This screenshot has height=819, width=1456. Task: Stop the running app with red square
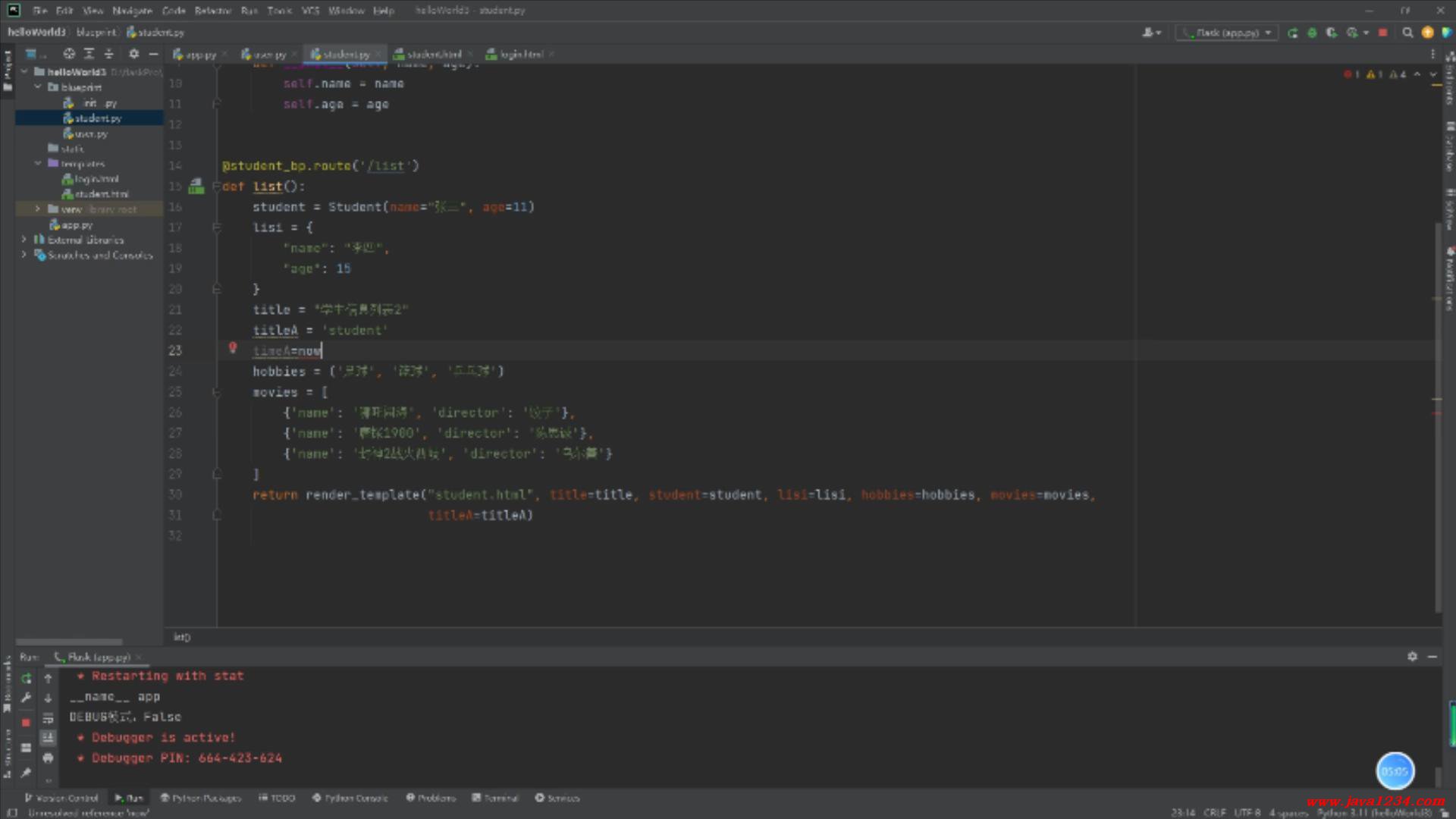tap(1382, 33)
